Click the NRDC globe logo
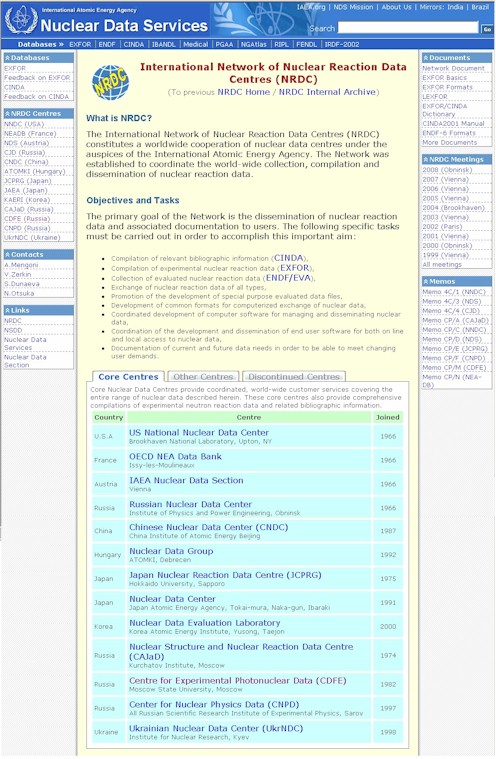The image size is (496, 759). [x=110, y=82]
